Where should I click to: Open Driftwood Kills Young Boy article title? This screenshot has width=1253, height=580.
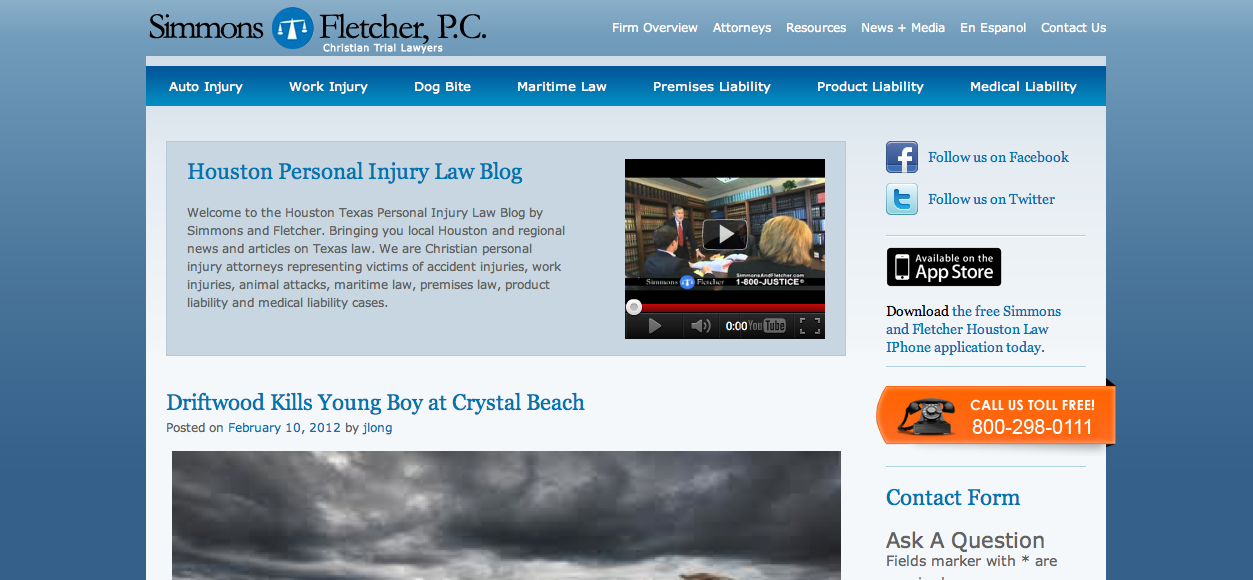coord(375,403)
